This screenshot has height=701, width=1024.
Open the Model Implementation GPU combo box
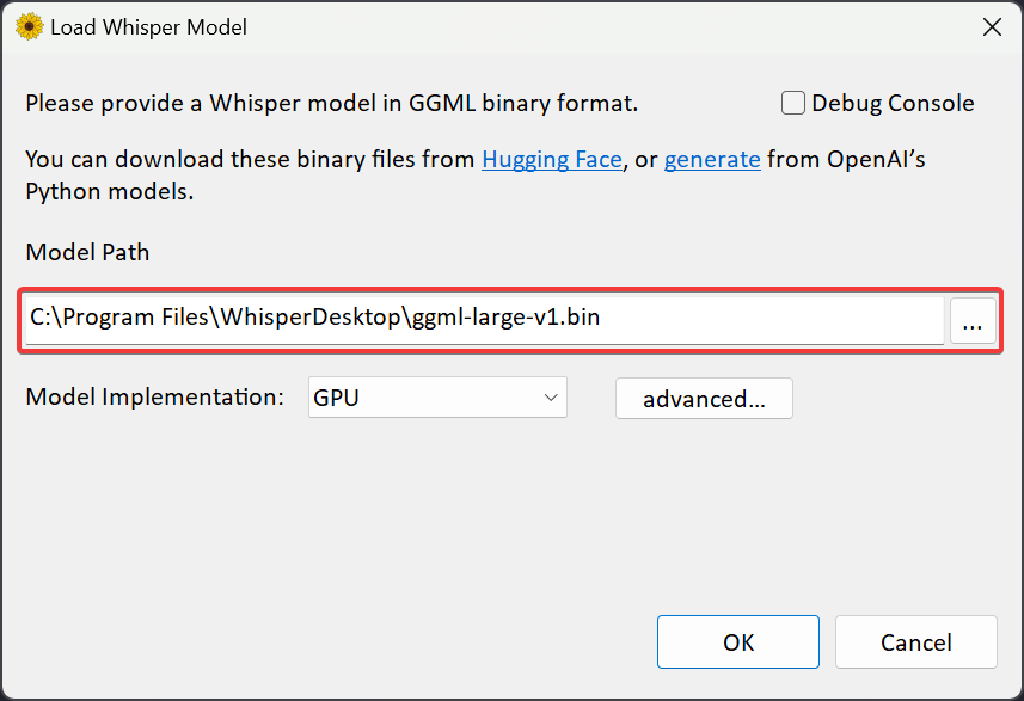tap(437, 397)
